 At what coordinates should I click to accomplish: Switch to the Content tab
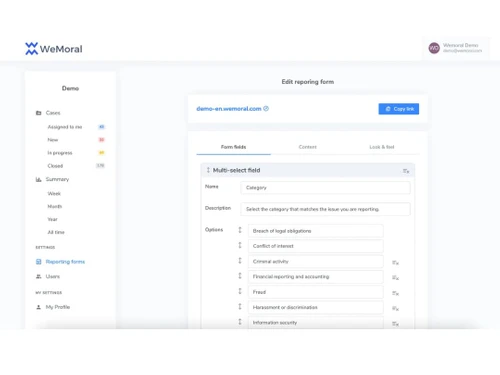pyautogui.click(x=308, y=147)
